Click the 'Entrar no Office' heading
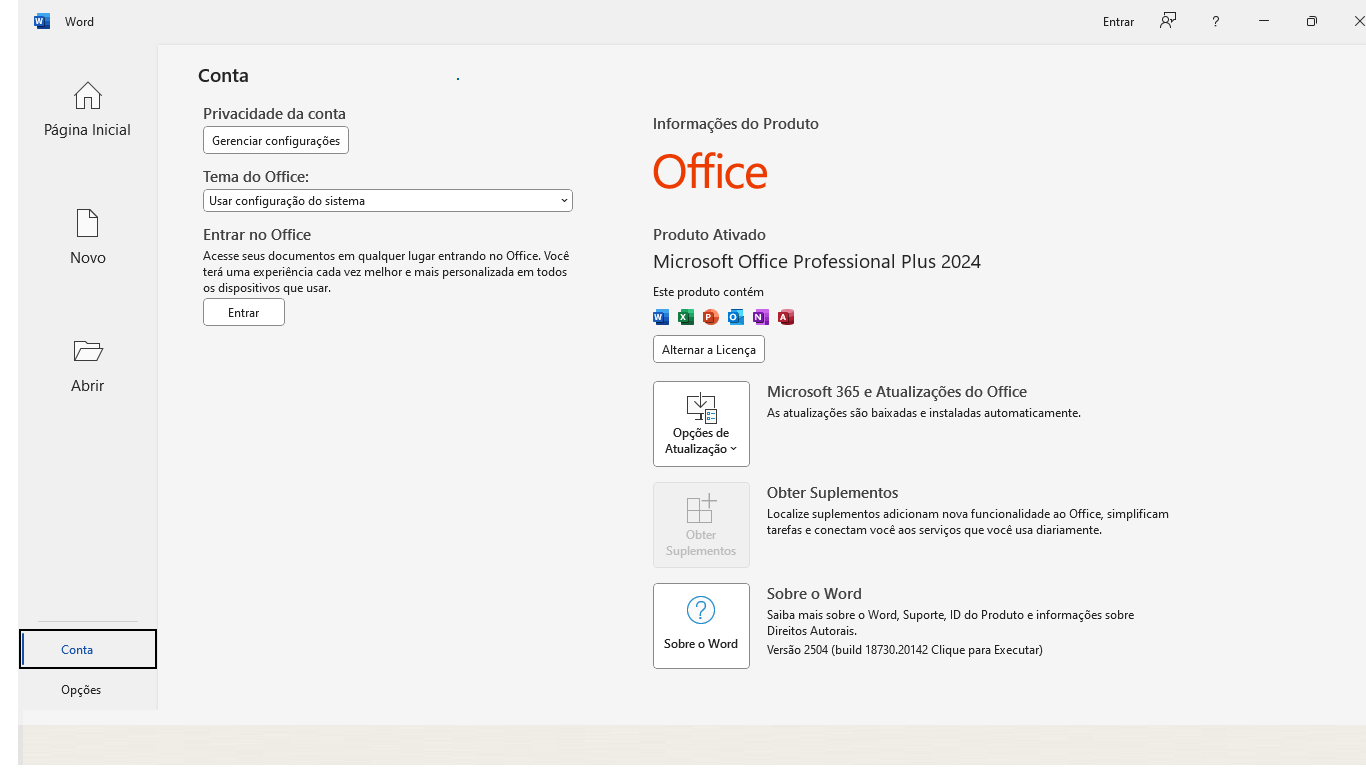Screen dimensions: 1366x768 (257, 235)
